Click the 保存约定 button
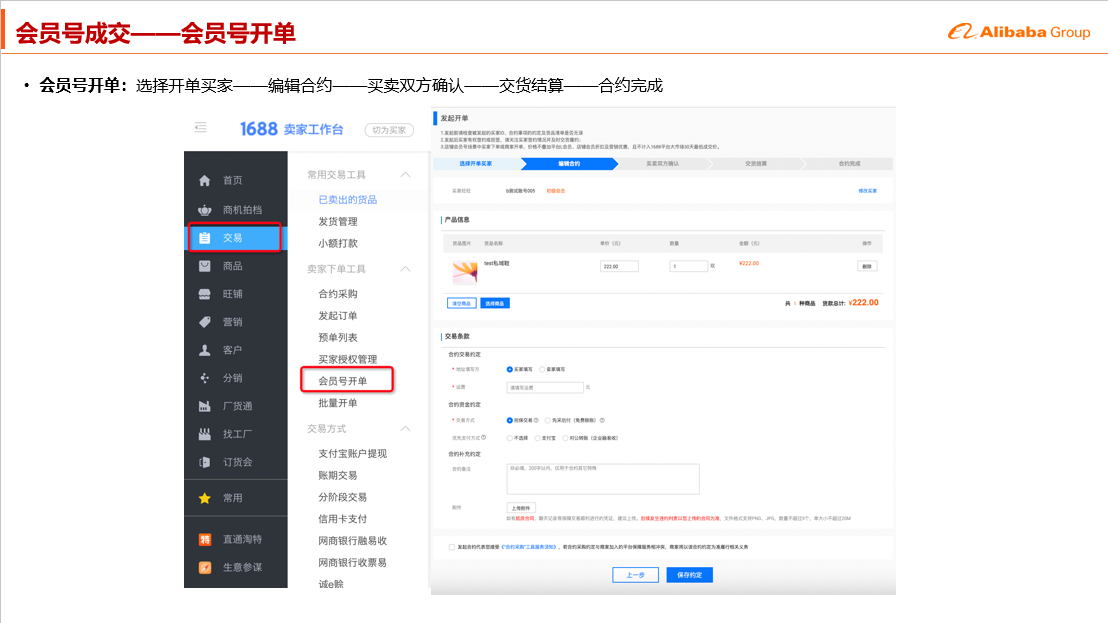This screenshot has width=1108, height=623. [x=690, y=575]
